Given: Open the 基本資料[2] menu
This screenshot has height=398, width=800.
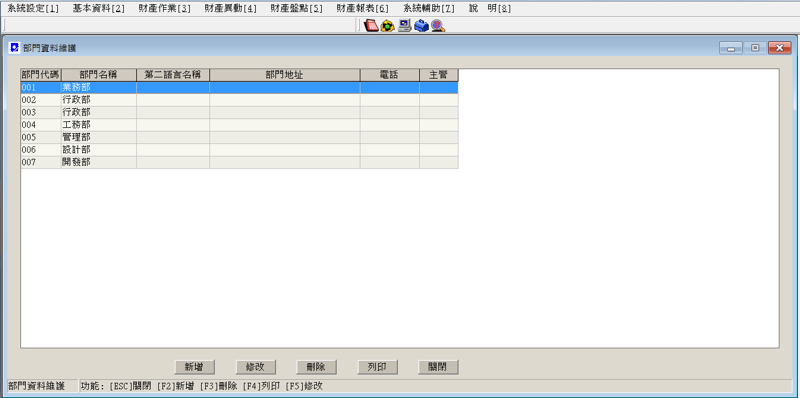Looking at the screenshot, I should click(x=99, y=9).
